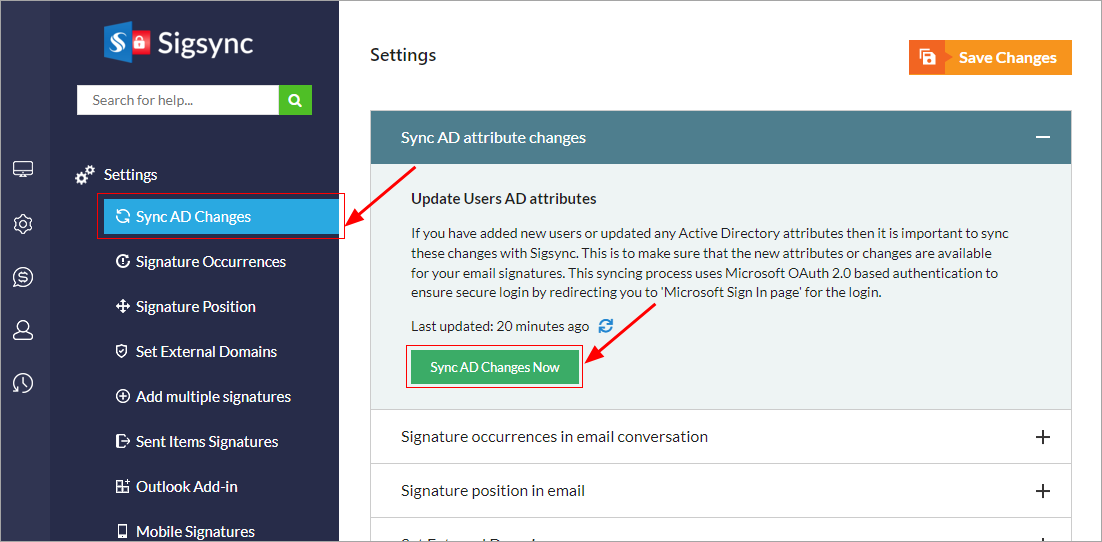This screenshot has height=542, width=1102.
Task: Open Signature Occurrences in sidebar
Action: tap(210, 262)
